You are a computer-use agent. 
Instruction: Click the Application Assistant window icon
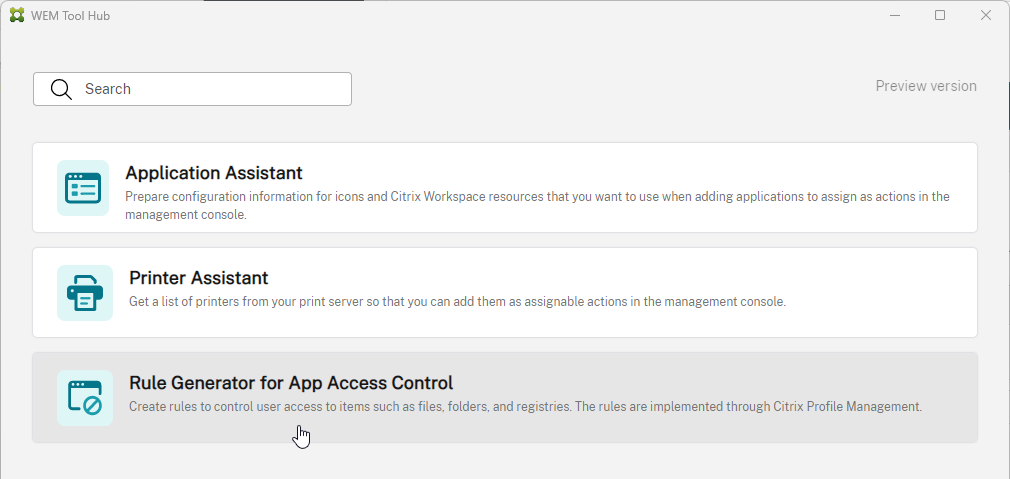tap(83, 188)
